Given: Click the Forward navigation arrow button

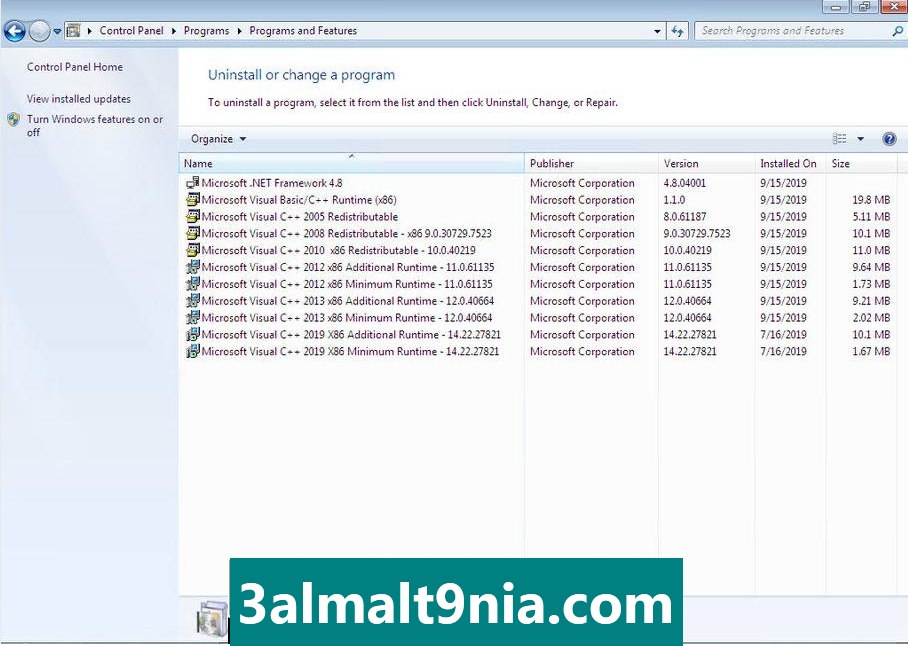Looking at the screenshot, I should pos(39,31).
